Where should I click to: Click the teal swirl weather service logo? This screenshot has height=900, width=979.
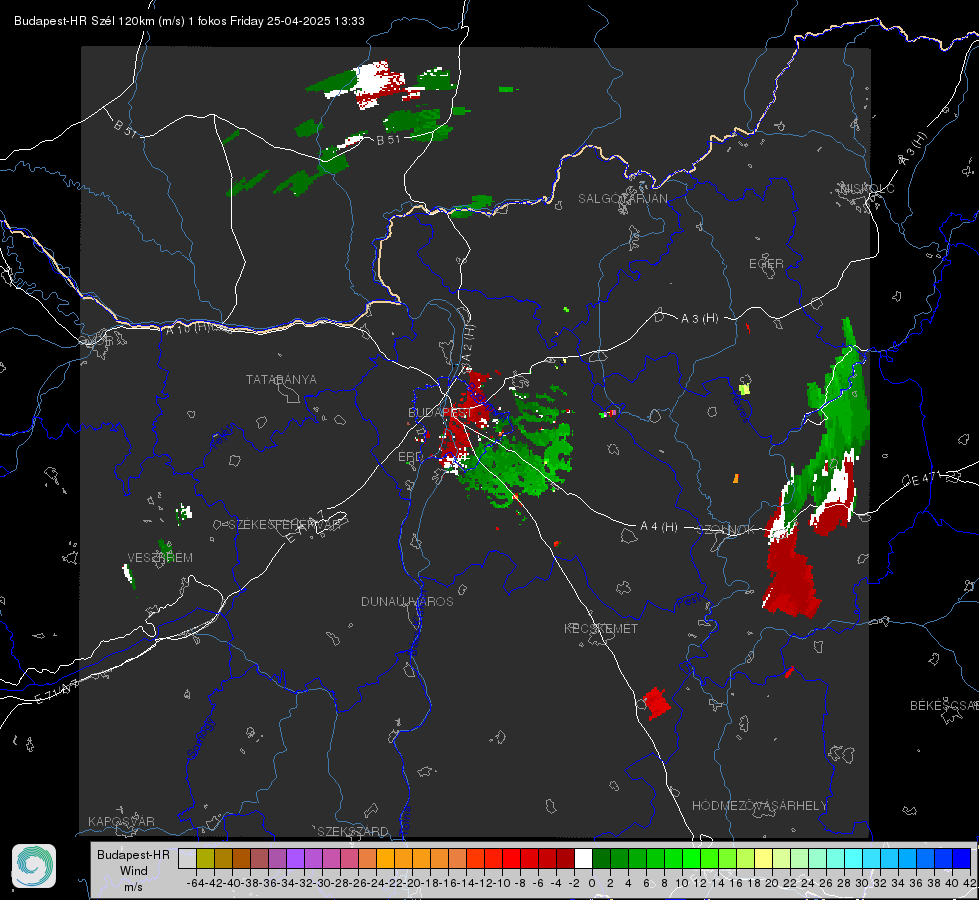pos(34,866)
